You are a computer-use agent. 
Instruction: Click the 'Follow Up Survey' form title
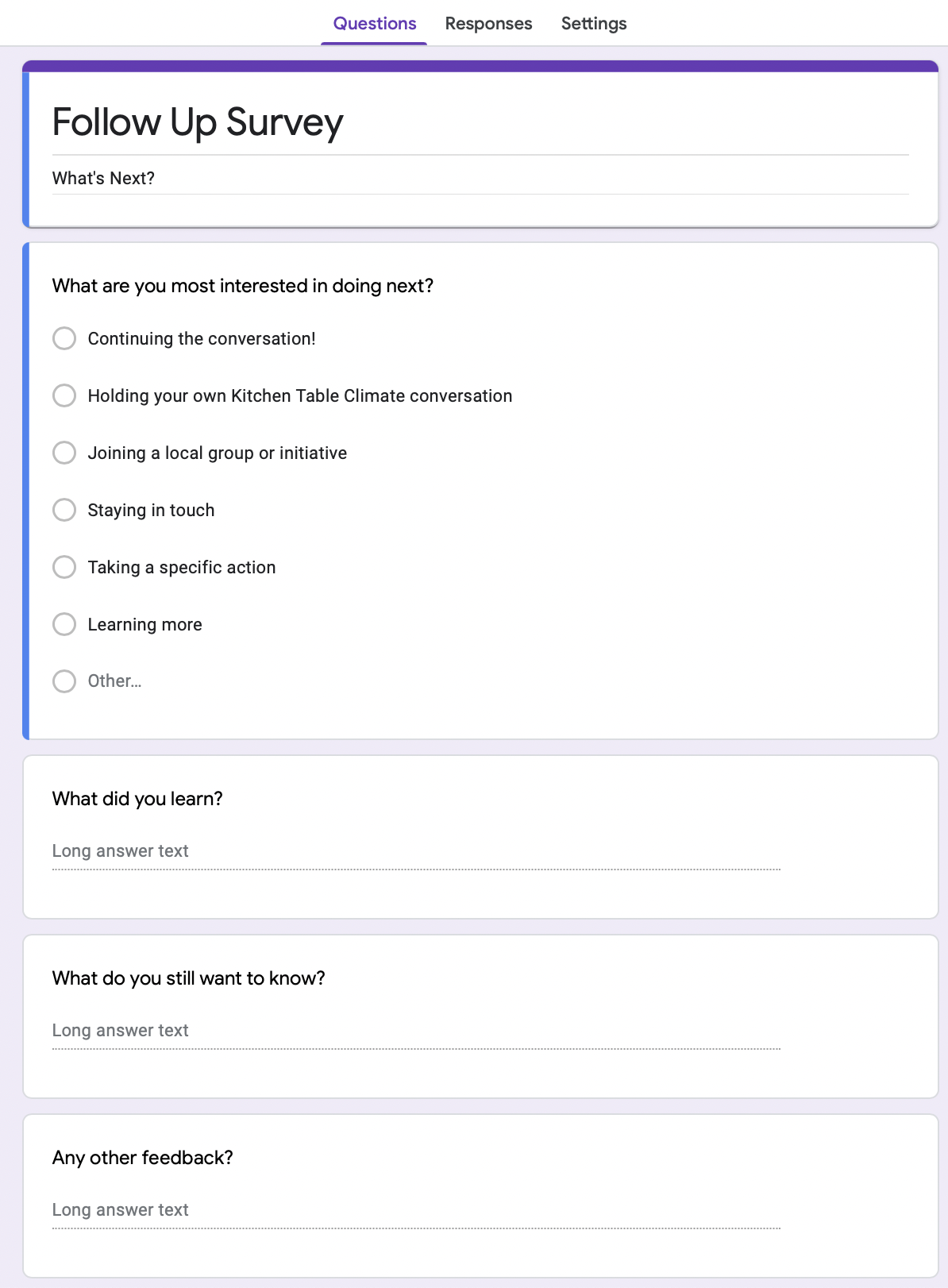coord(198,122)
